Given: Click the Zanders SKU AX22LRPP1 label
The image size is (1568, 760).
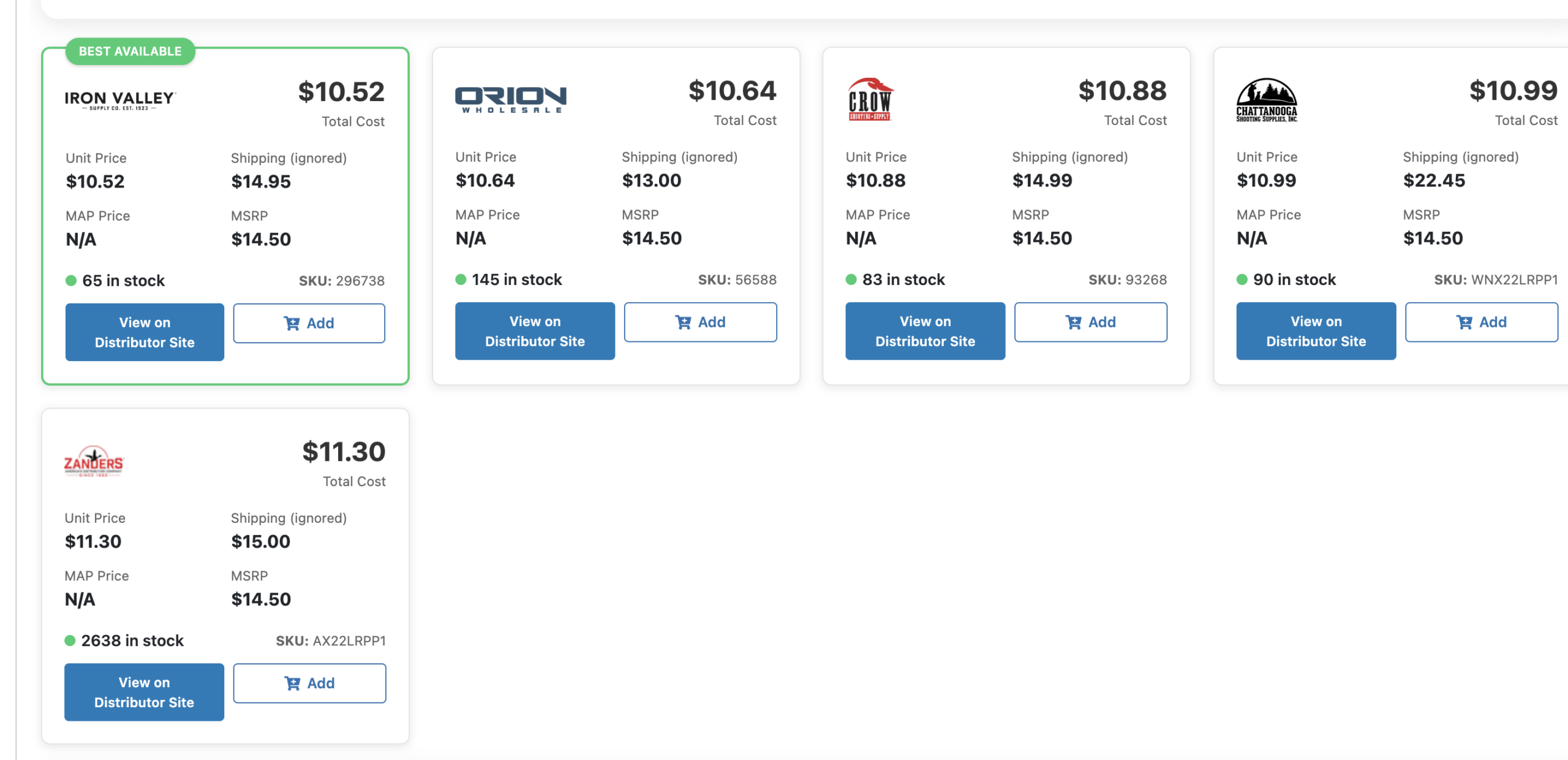Looking at the screenshot, I should tap(331, 640).
